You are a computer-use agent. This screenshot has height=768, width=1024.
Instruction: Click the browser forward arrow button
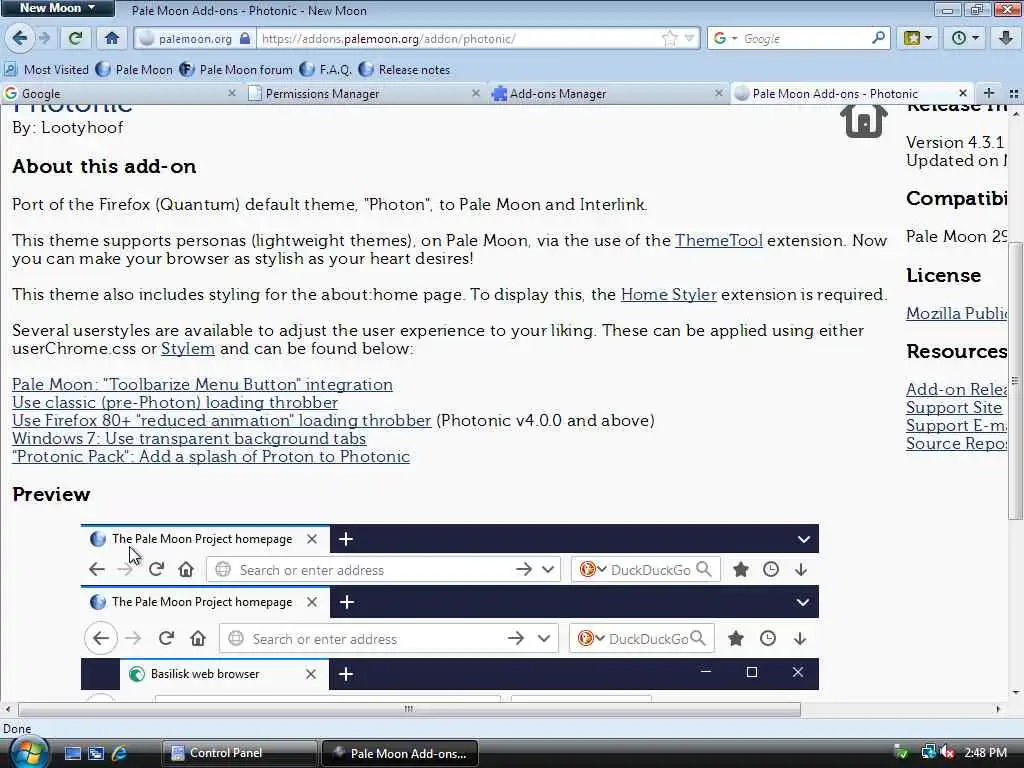(x=44, y=38)
